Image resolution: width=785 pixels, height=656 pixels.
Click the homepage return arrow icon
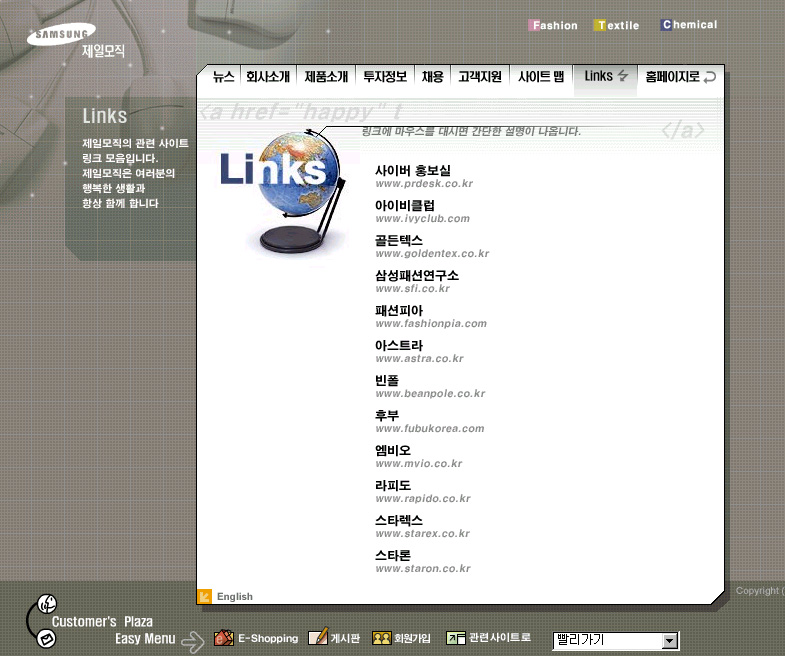tap(710, 77)
